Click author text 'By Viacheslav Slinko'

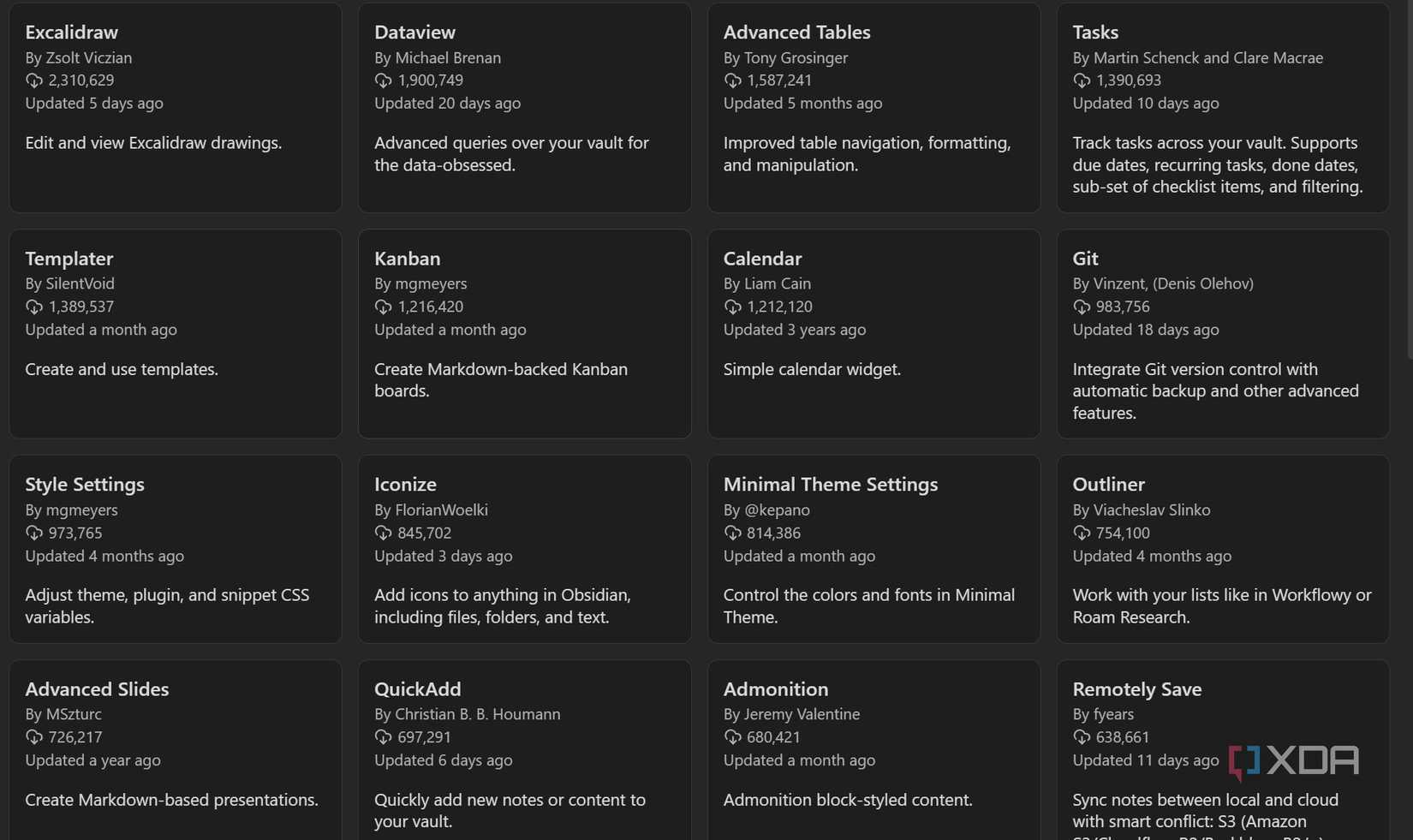[1142, 509]
